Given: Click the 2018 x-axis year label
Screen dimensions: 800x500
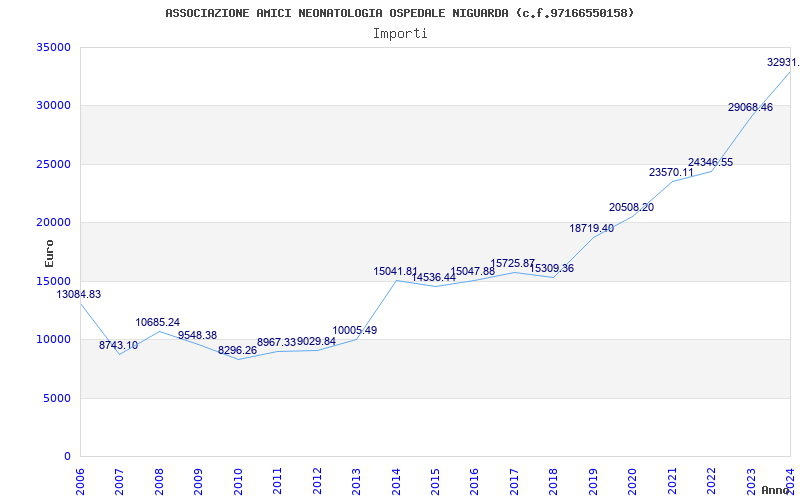Looking at the screenshot, I should pyautogui.click(x=554, y=480).
